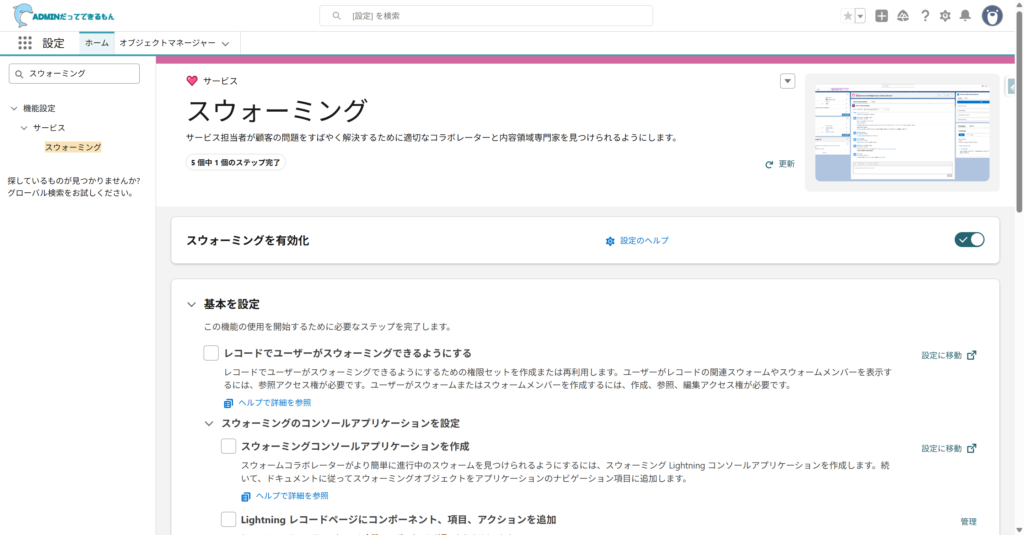Tick the Lightning レコードページ checkbox
Image resolution: width=1024 pixels, height=535 pixels.
pos(228,519)
